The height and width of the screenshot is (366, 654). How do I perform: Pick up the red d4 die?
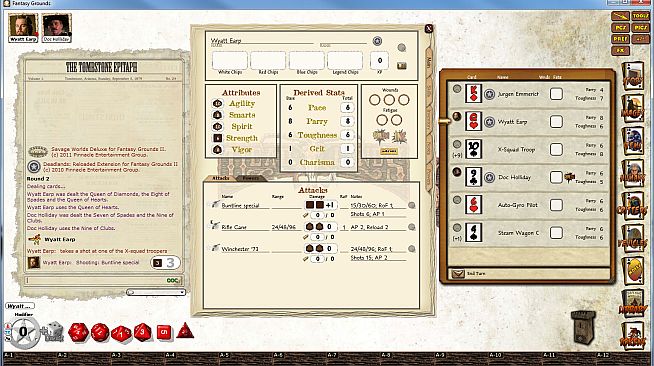point(185,331)
